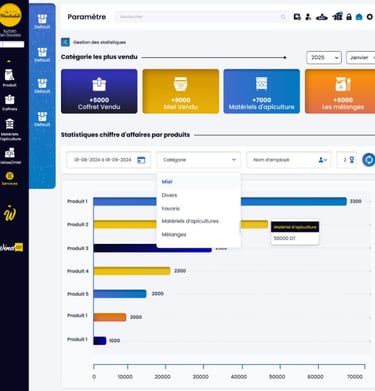Click the Miel Vendu yellow card
The width and height of the screenshot is (375, 391).
pos(181,91)
